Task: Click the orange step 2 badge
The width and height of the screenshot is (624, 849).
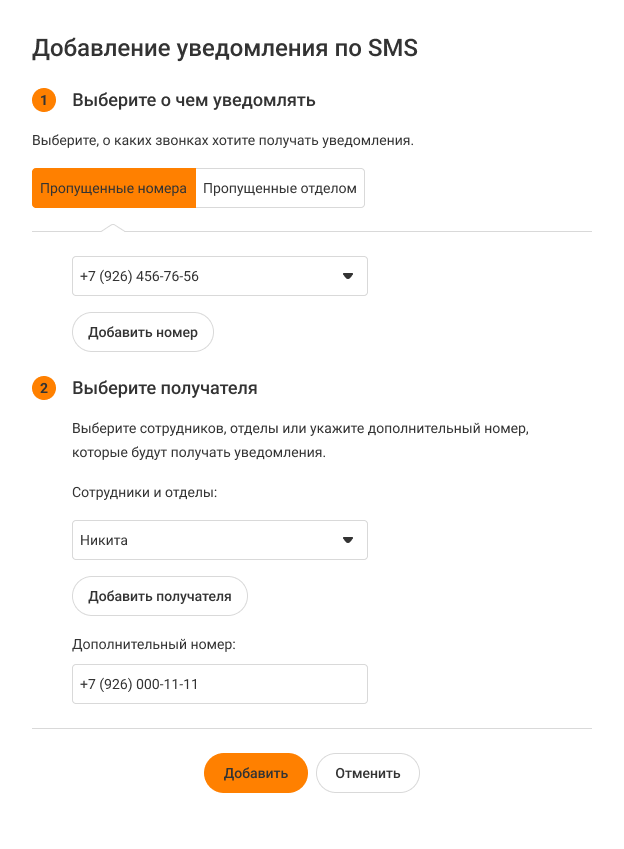Action: coord(44,388)
